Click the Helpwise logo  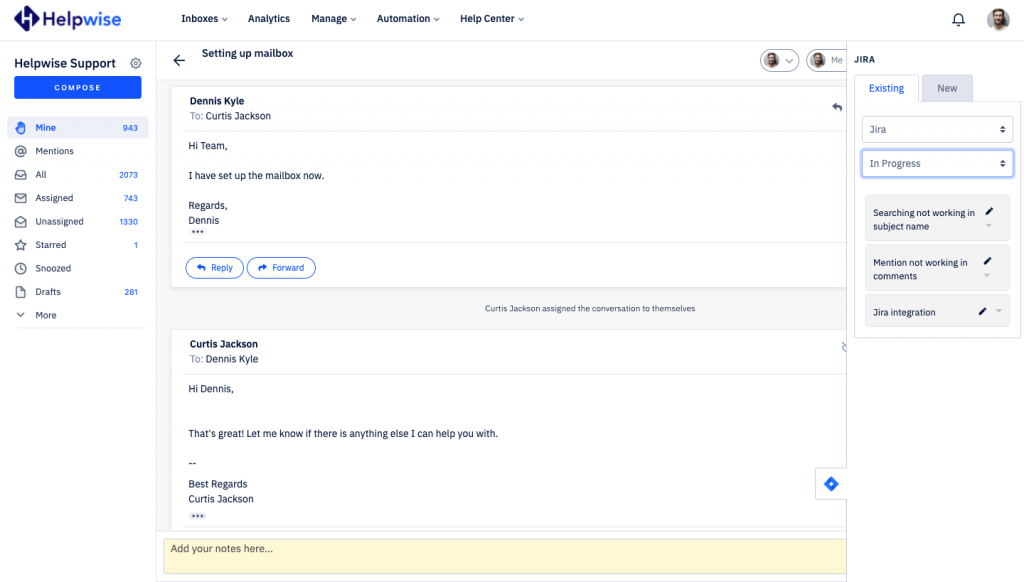[68, 19]
